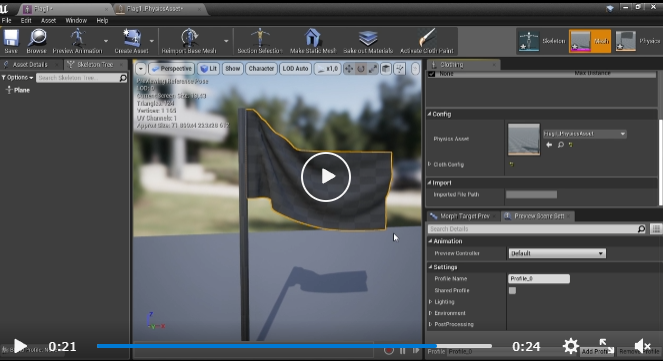Screen dimensions: 663x361
Task: Click the Make Static Mesh icon
Action: pos(312,38)
